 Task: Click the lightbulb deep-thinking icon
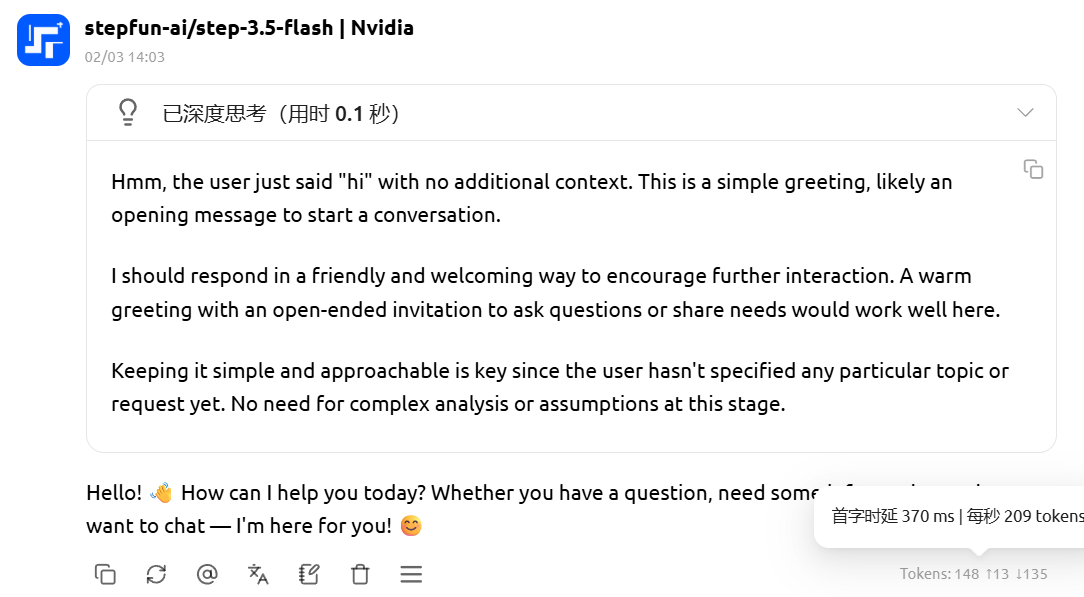(128, 112)
